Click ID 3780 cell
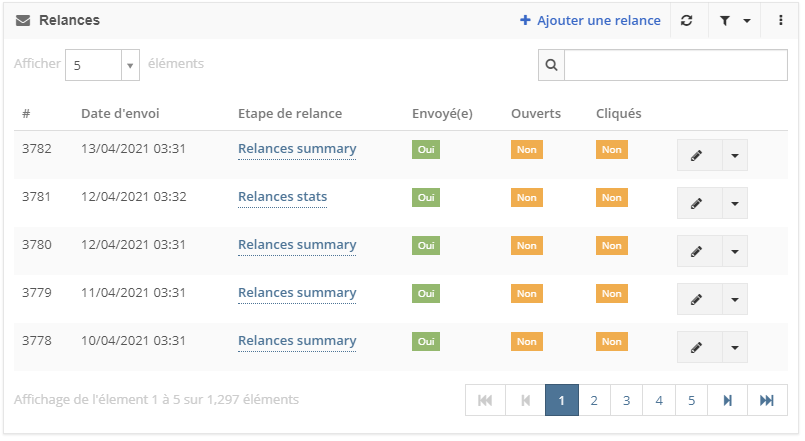The width and height of the screenshot is (805, 441). pos(37,245)
